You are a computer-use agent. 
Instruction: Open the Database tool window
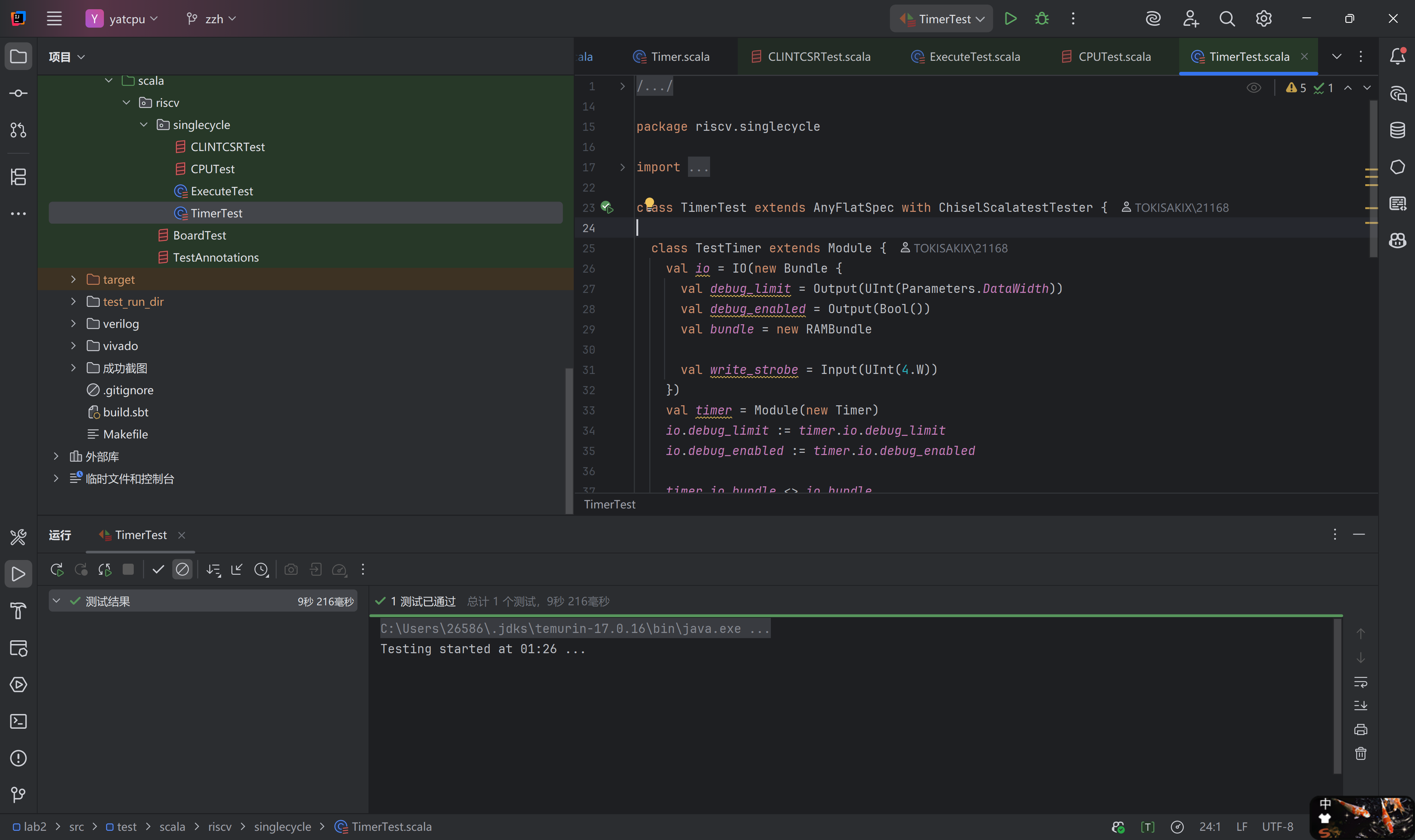[1397, 130]
